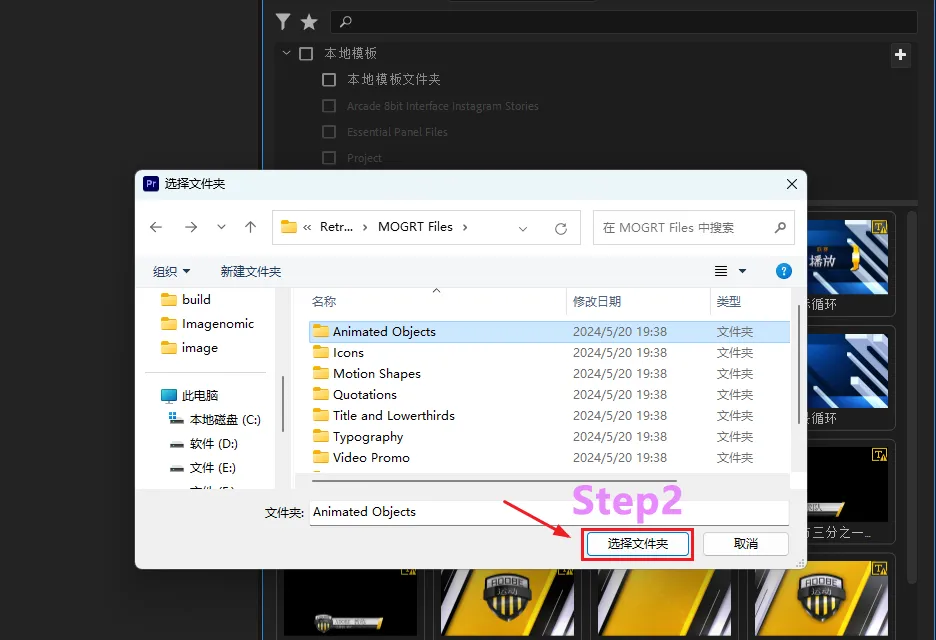
Task: Click the back navigation arrow
Action: click(x=156, y=227)
